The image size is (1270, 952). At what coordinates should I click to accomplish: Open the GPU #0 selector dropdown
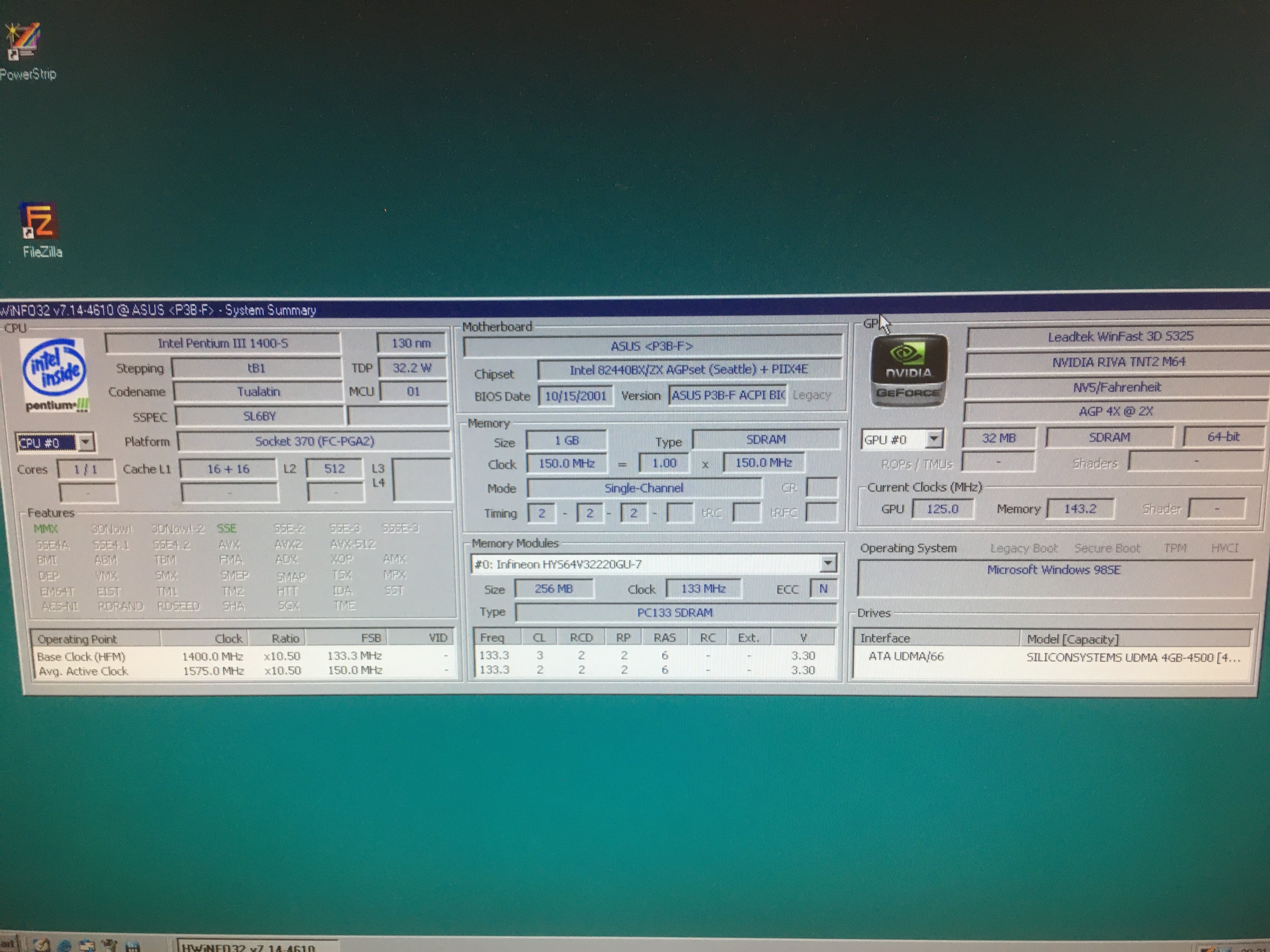[x=934, y=440]
